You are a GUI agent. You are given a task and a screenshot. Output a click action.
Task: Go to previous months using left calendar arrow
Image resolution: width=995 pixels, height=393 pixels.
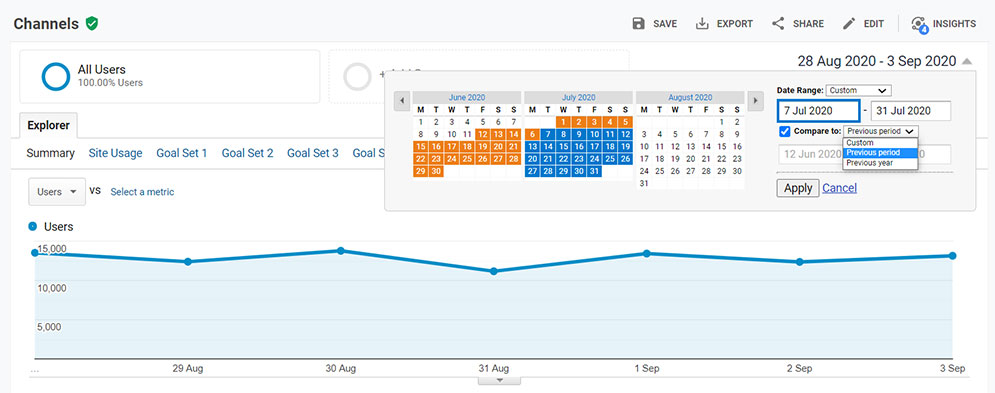click(402, 101)
